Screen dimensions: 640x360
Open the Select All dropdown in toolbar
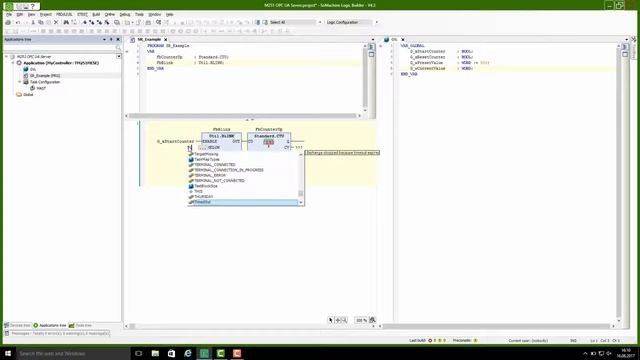320,22
